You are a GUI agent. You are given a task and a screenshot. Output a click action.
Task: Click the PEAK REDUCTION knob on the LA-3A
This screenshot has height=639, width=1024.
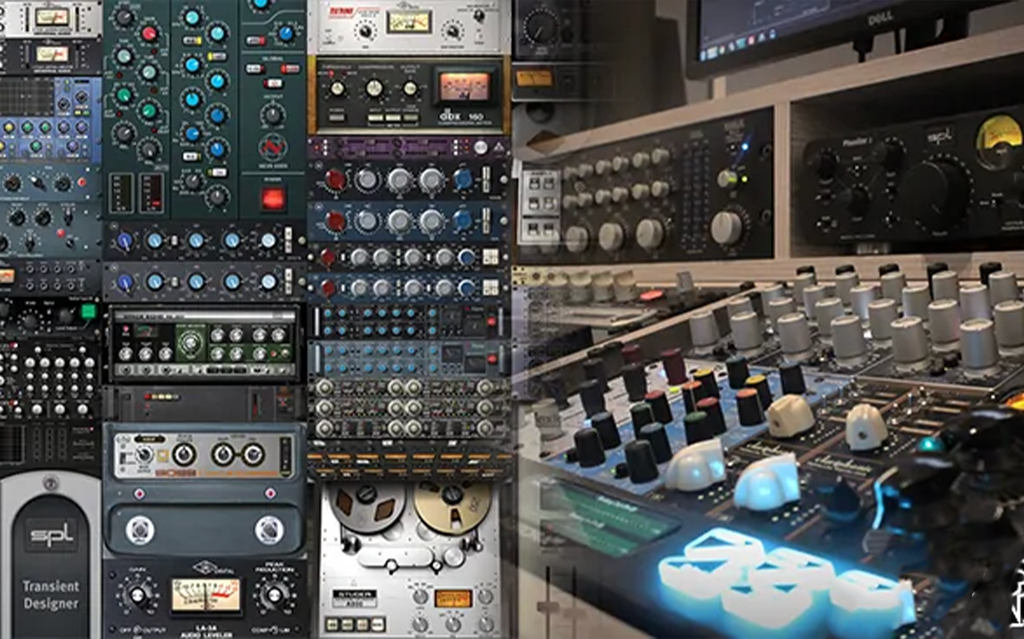pos(275,595)
